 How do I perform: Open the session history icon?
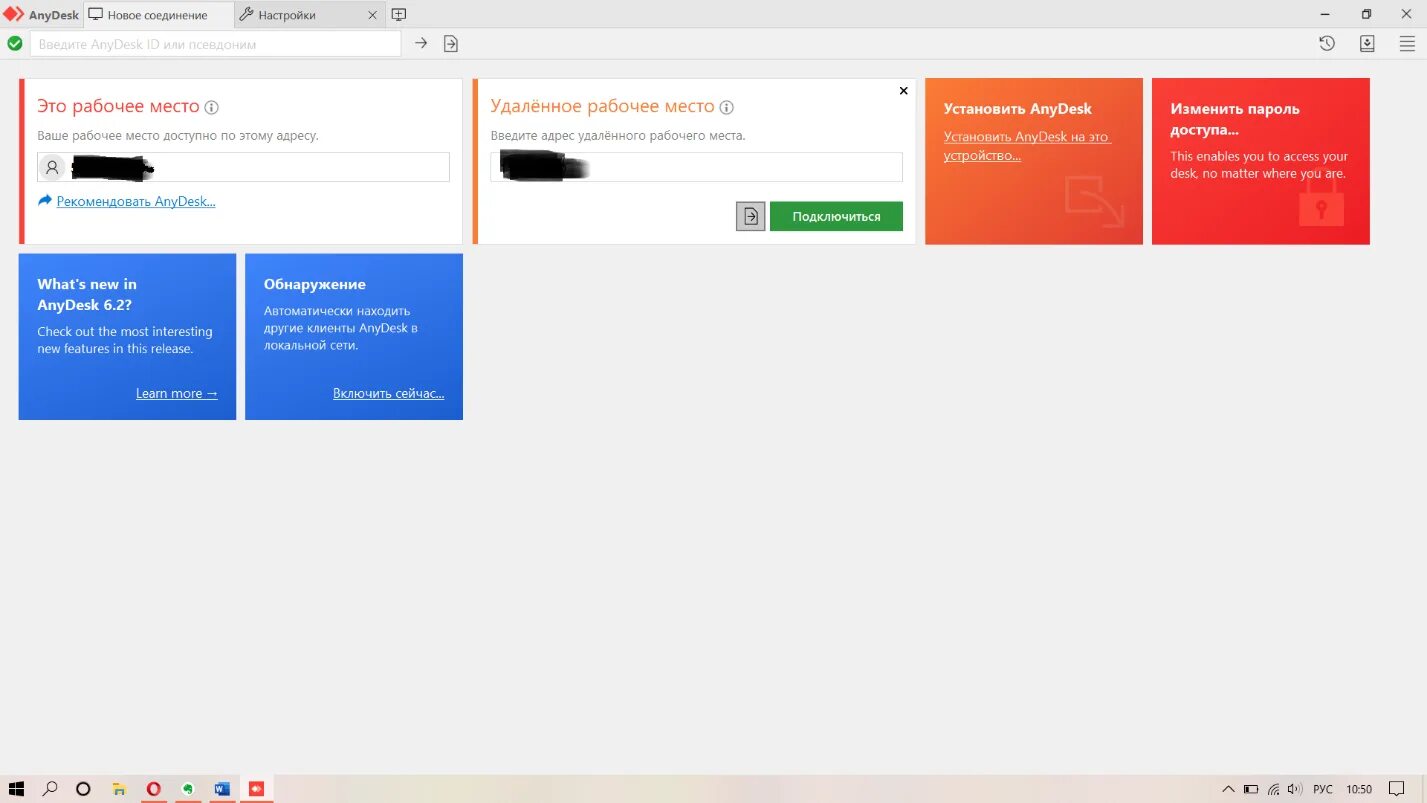tap(1327, 43)
